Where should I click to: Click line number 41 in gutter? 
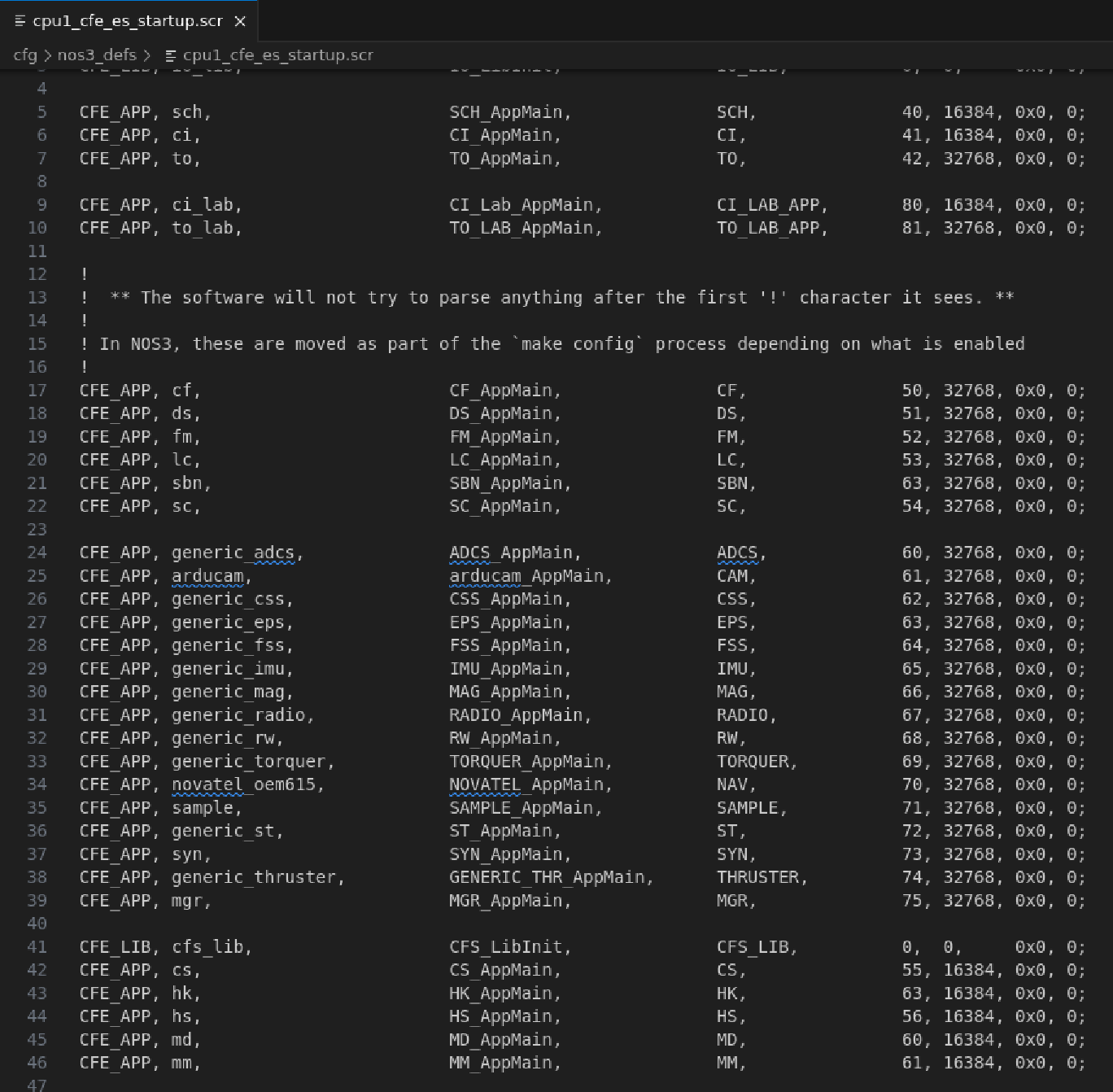(37, 947)
